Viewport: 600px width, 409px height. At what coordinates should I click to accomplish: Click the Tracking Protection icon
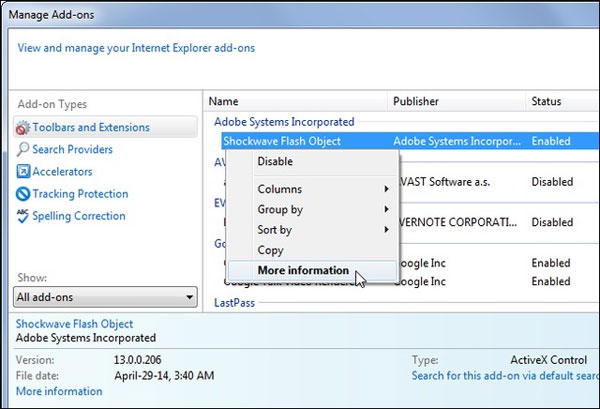(24, 194)
